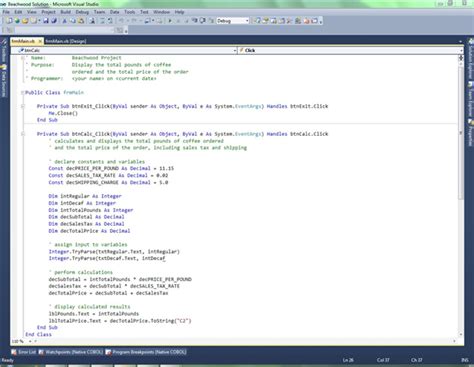Image resolution: width=474 pixels, height=367 pixels.
Task: Click the 'Ln 26' status bar entry
Action: click(x=348, y=360)
